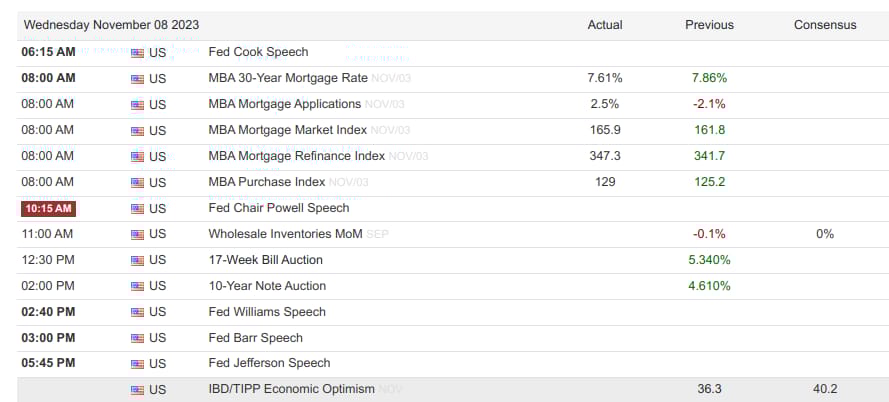This screenshot has width=889, height=402.
Task: Click the flag icon in 10-Year Note Auction row
Action: [137, 286]
